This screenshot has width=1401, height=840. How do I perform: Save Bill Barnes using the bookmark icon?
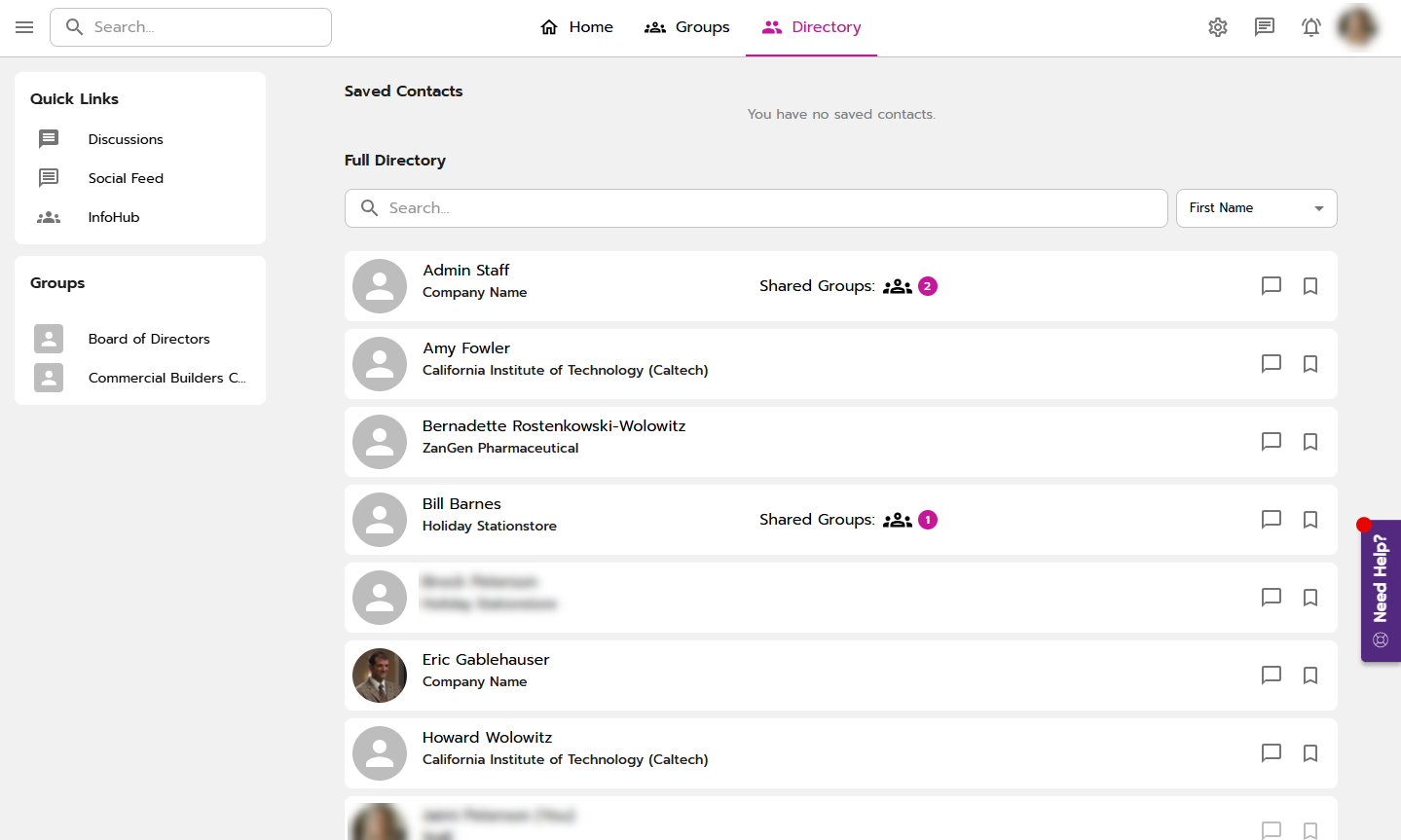(x=1310, y=520)
